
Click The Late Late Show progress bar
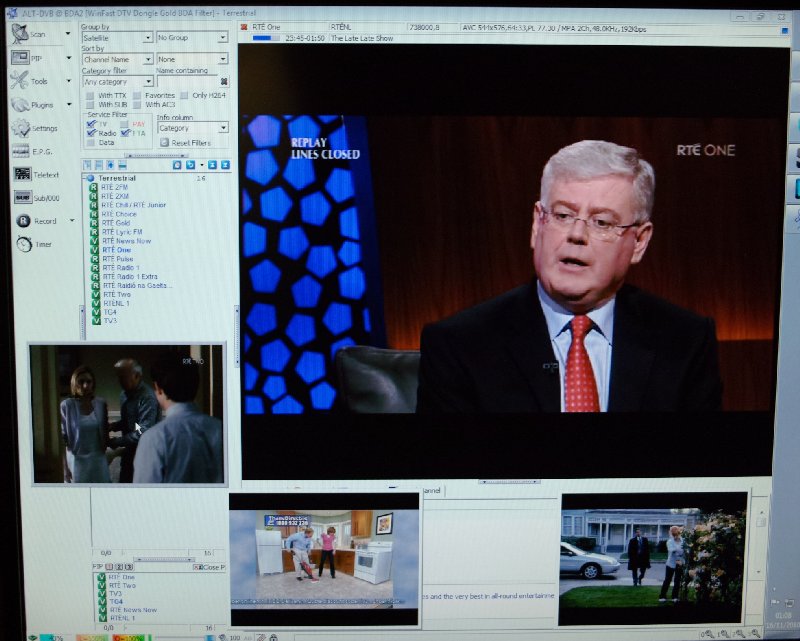pos(266,38)
